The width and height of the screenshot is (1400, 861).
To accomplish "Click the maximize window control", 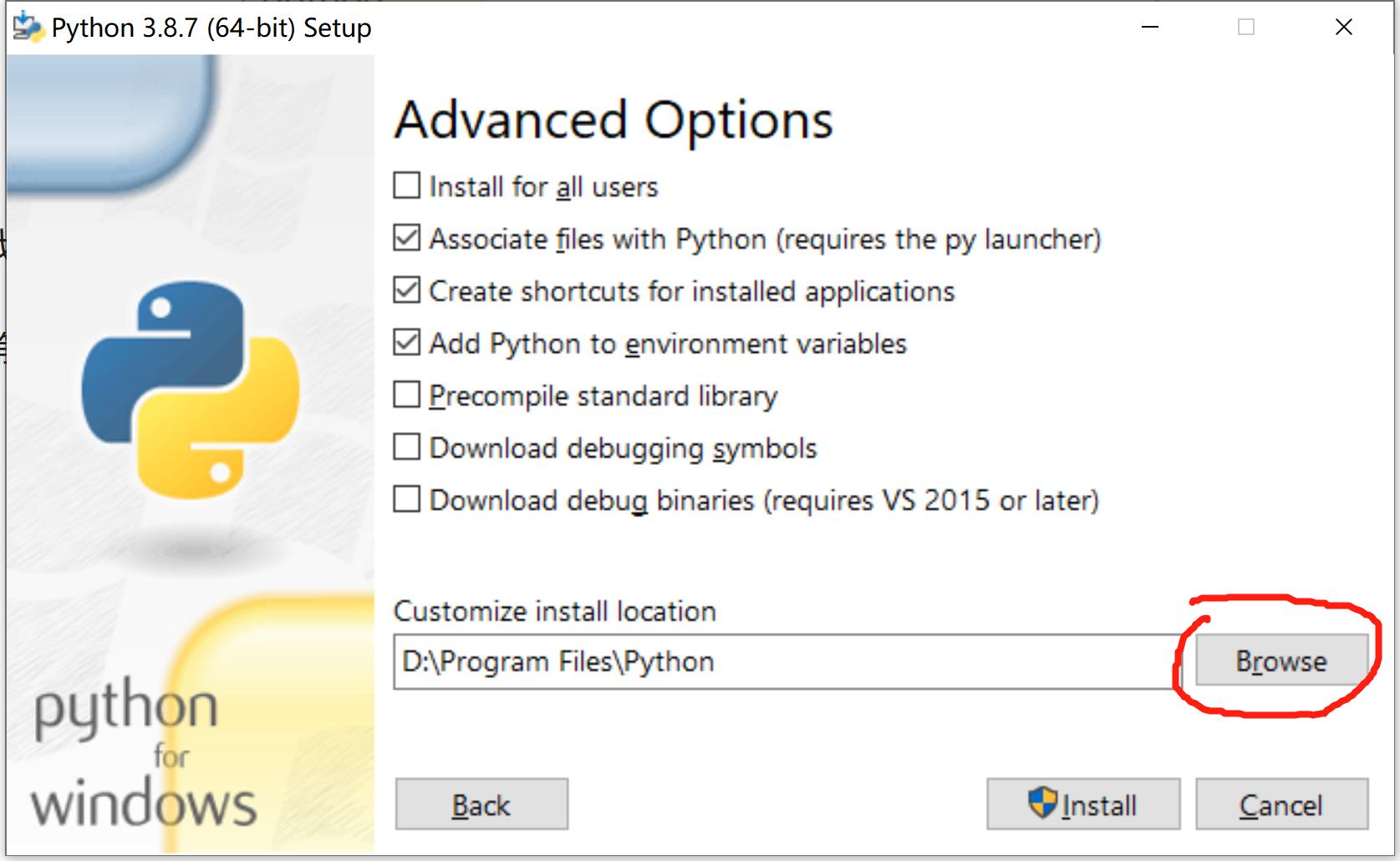I will coord(1245,27).
